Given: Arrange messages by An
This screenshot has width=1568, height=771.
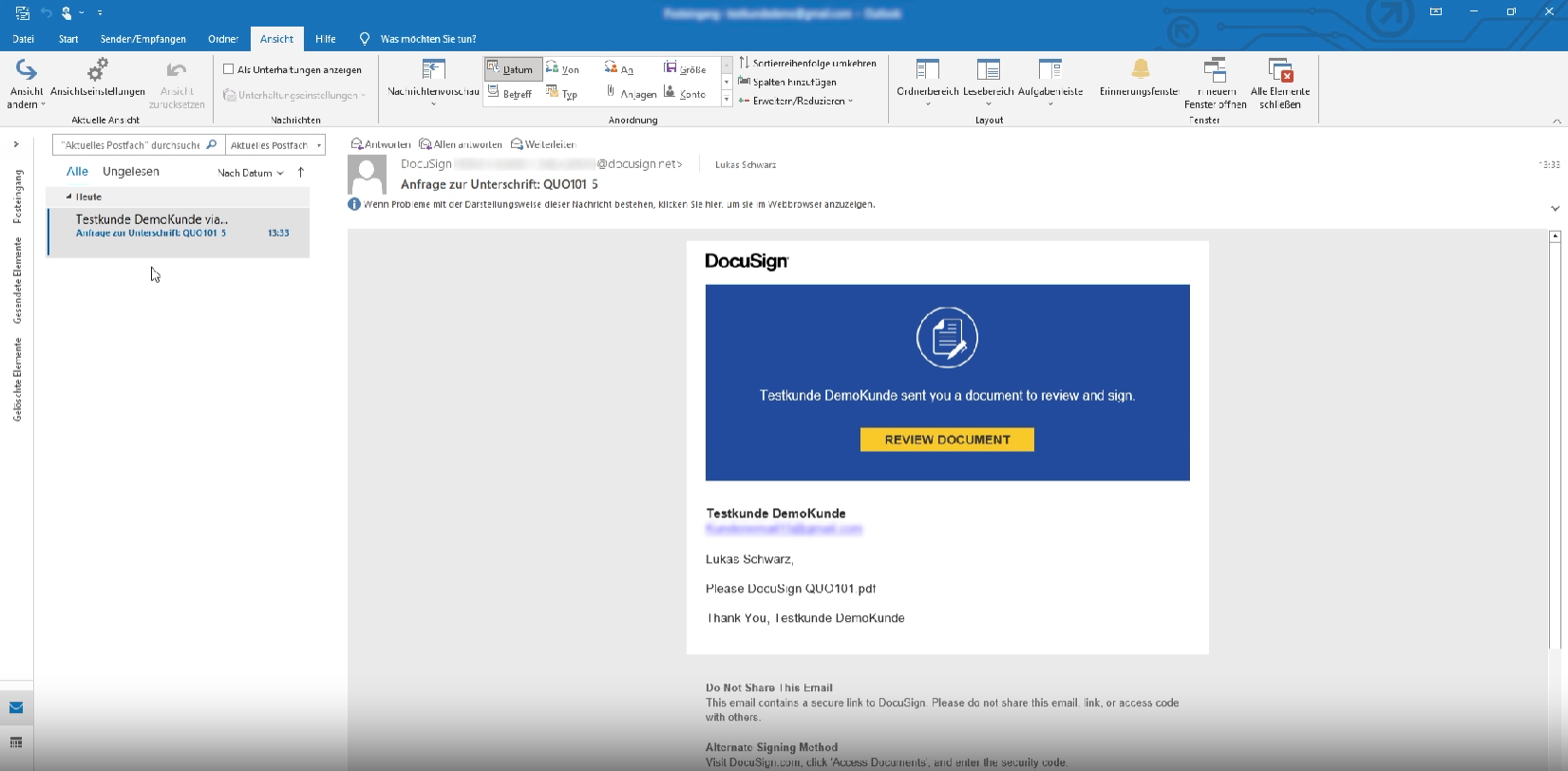Looking at the screenshot, I should pos(619,69).
